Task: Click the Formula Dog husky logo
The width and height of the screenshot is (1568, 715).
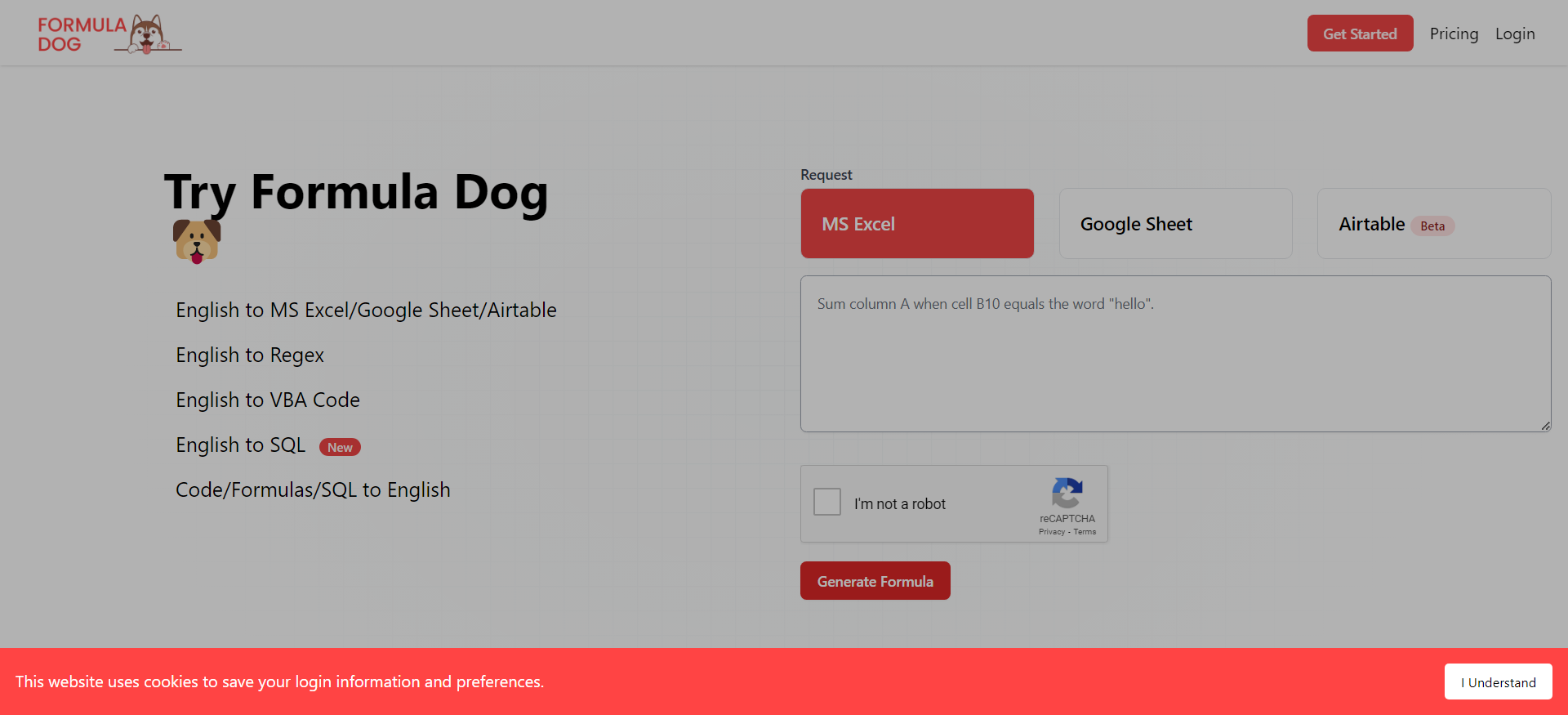Action: (109, 34)
